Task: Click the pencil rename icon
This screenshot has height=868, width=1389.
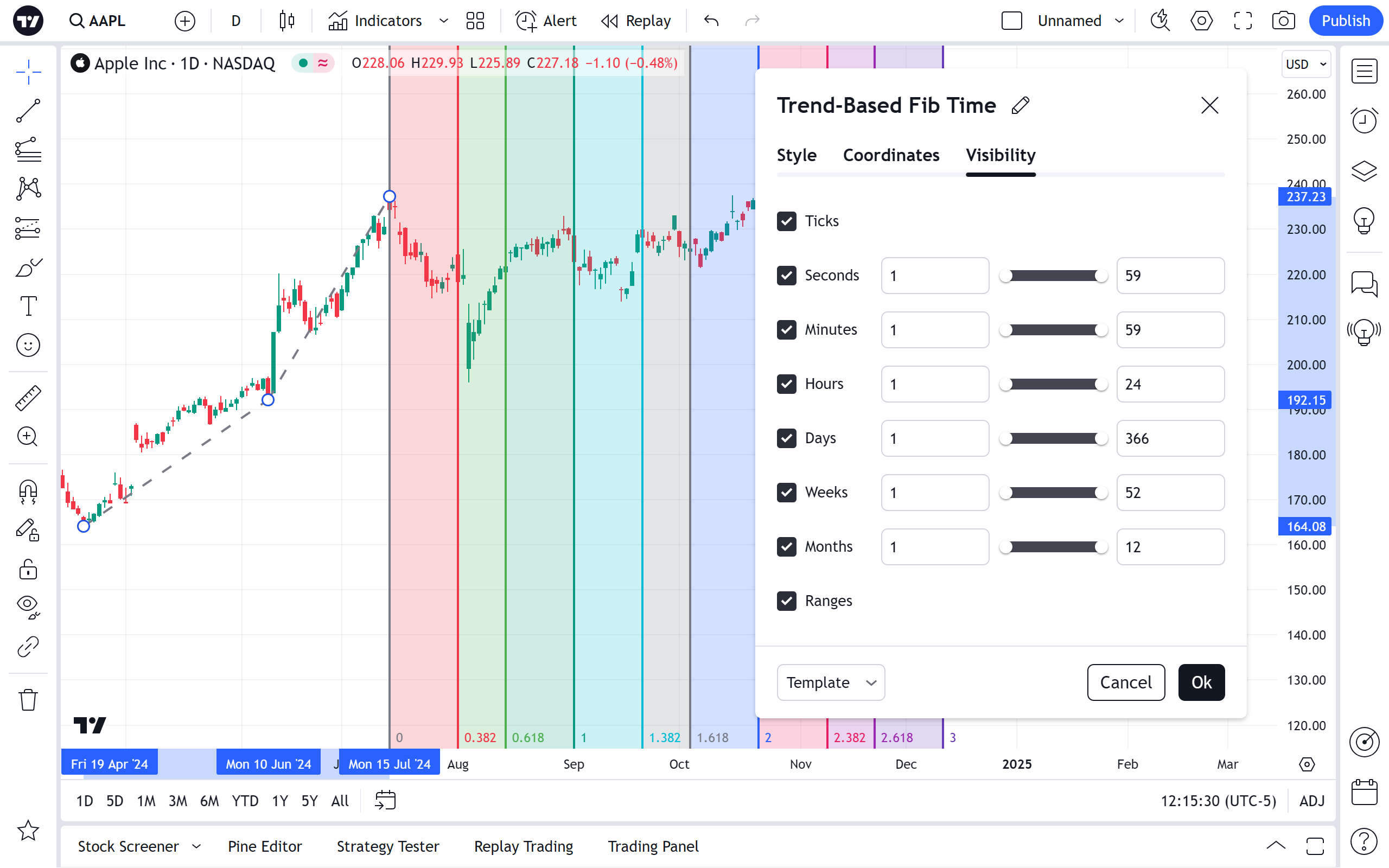Action: (1021, 106)
